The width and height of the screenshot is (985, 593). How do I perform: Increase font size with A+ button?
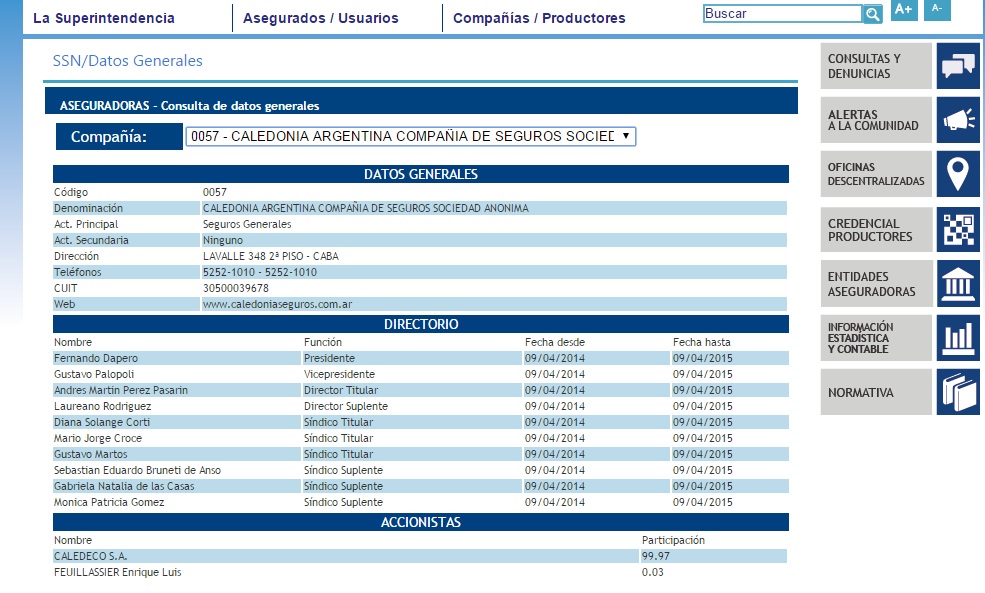pos(904,9)
